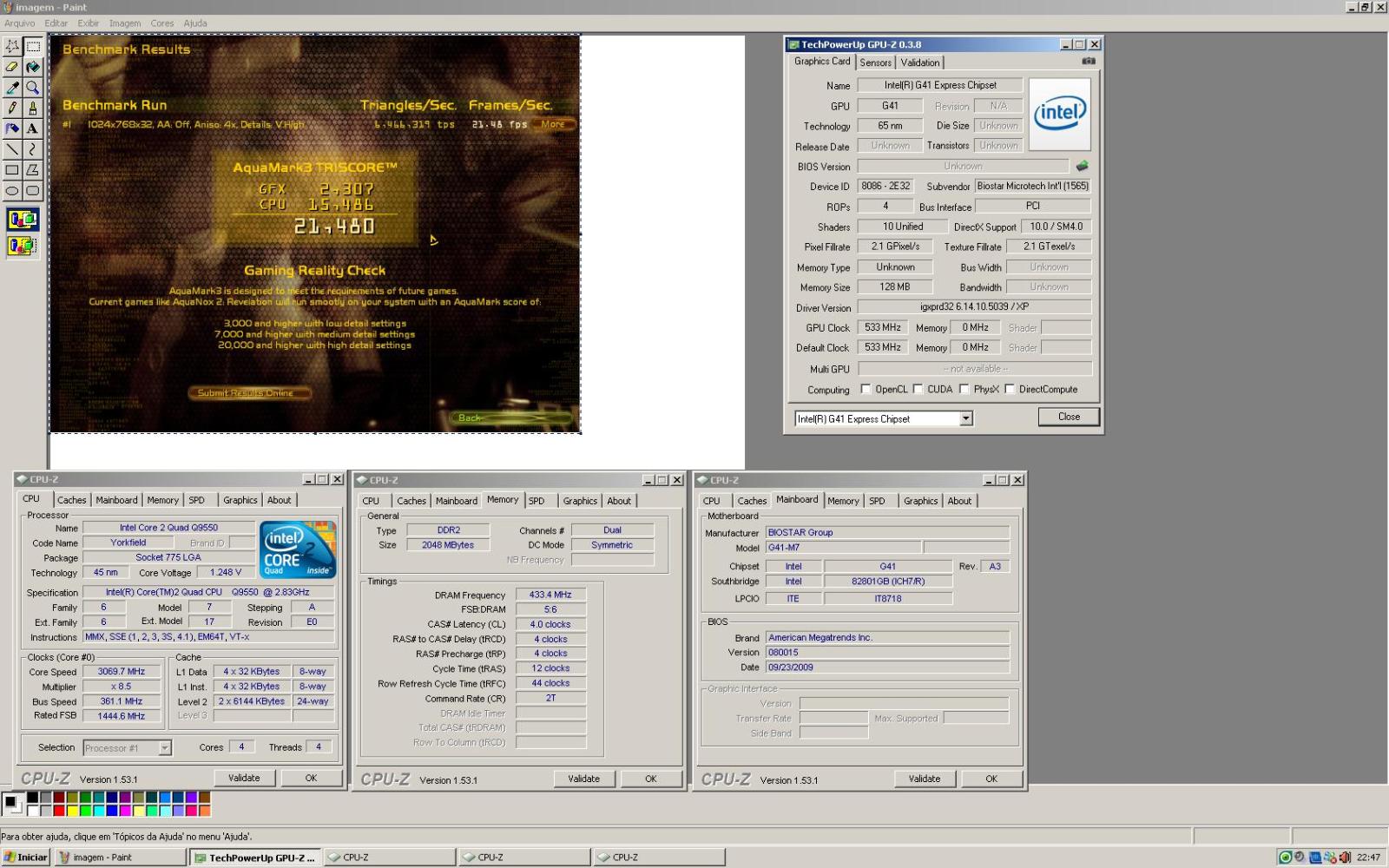Click Validate in the right CPU-Z window
Image resolution: width=1389 pixels, height=868 pixels.
coord(925,779)
